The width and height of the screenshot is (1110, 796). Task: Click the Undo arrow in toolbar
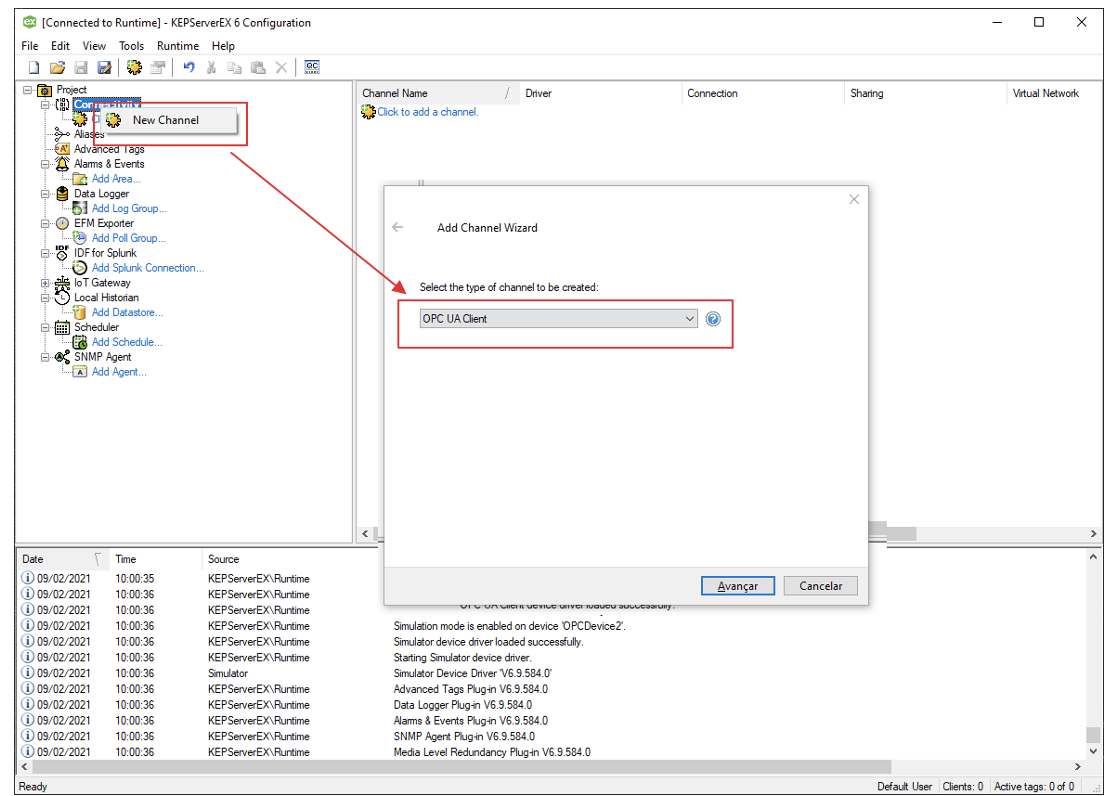point(189,67)
